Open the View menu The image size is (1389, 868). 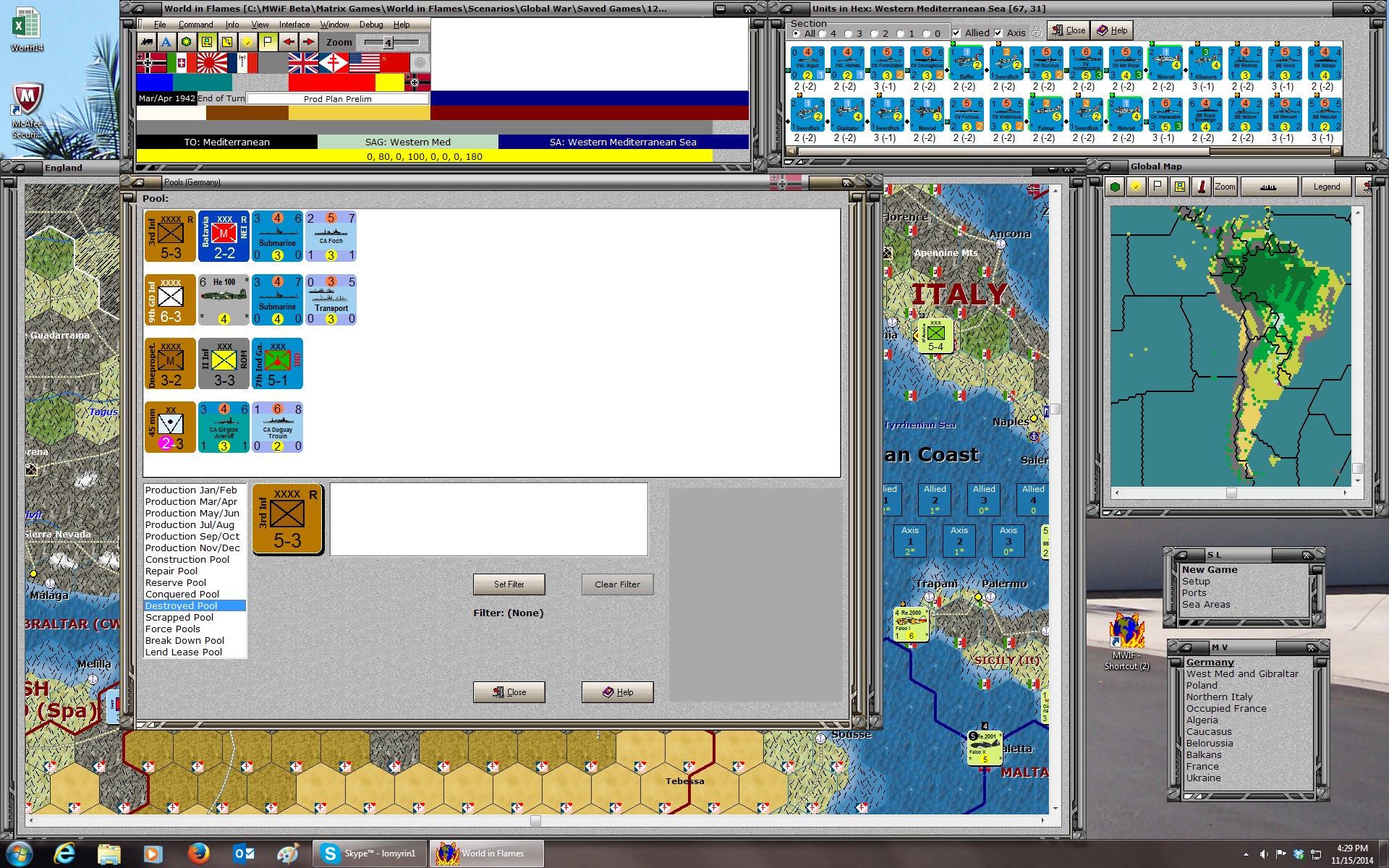pyautogui.click(x=260, y=25)
